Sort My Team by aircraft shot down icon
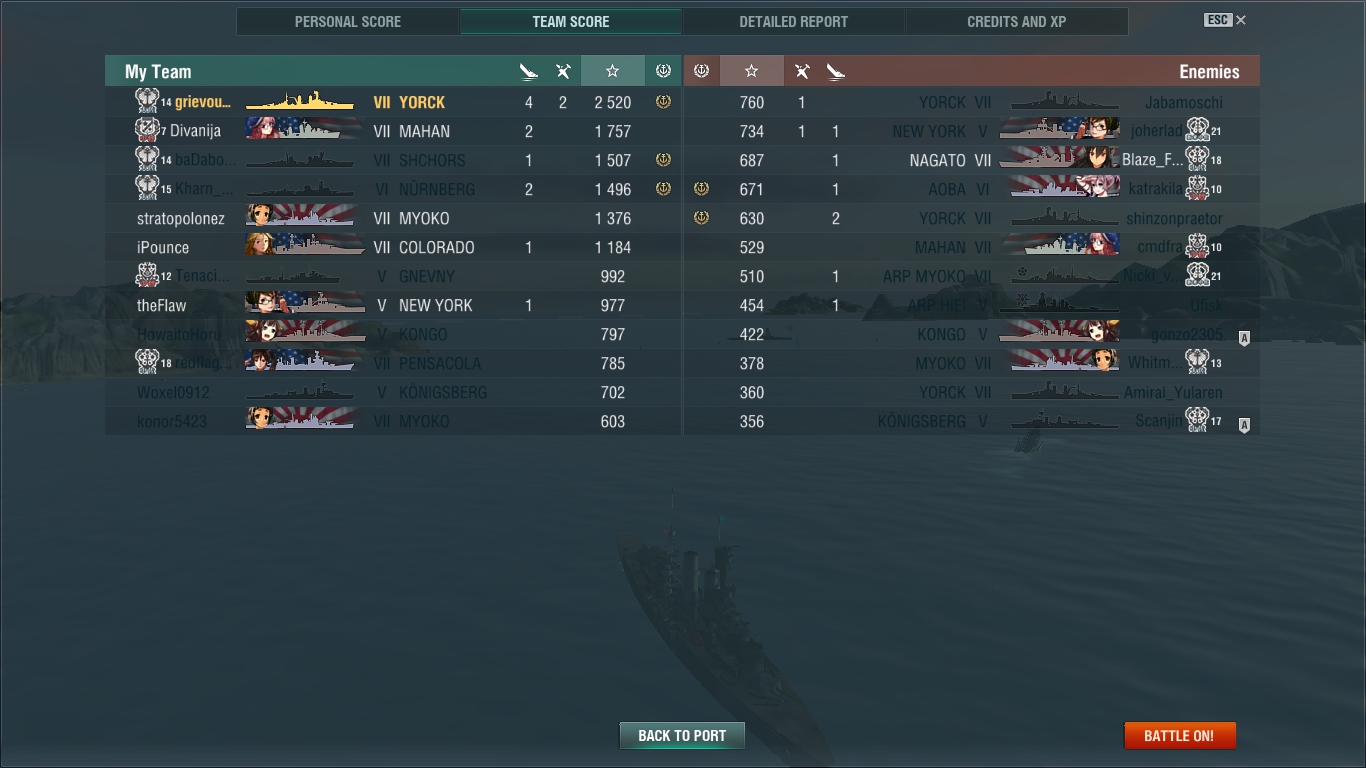Image resolution: width=1366 pixels, height=768 pixels. pyautogui.click(x=563, y=71)
